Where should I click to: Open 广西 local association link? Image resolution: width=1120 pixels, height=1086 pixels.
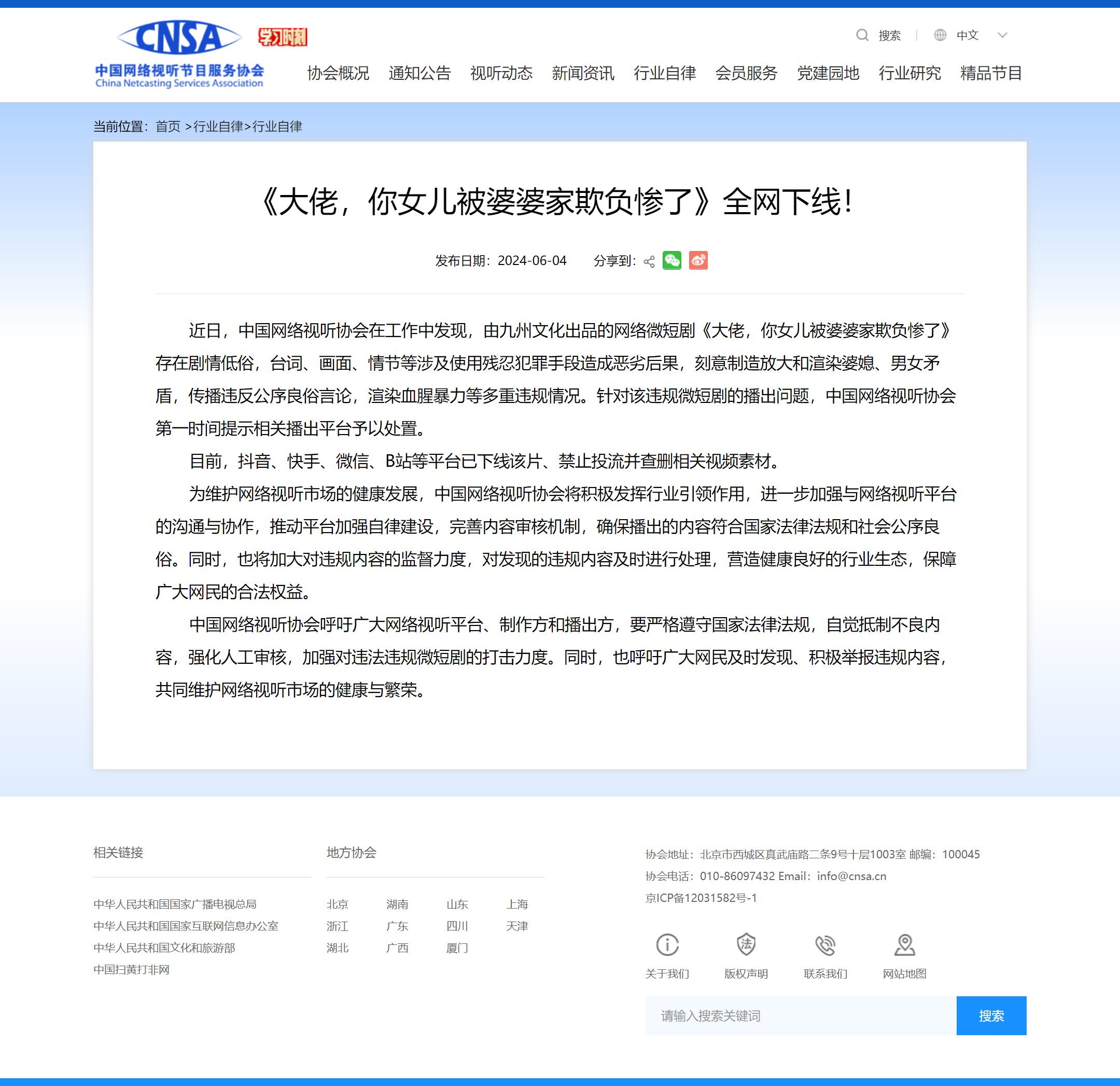[397, 948]
